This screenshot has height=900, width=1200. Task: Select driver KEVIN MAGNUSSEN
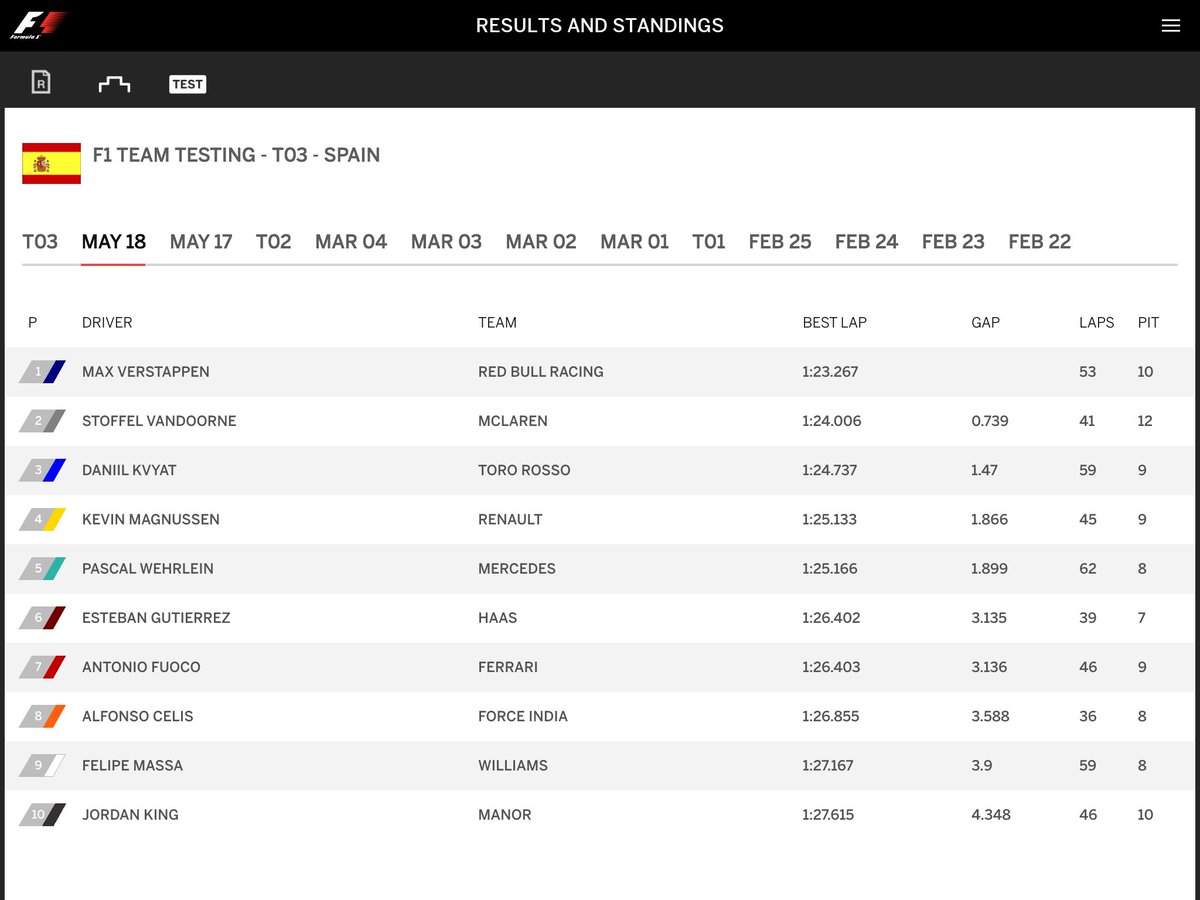pos(151,519)
